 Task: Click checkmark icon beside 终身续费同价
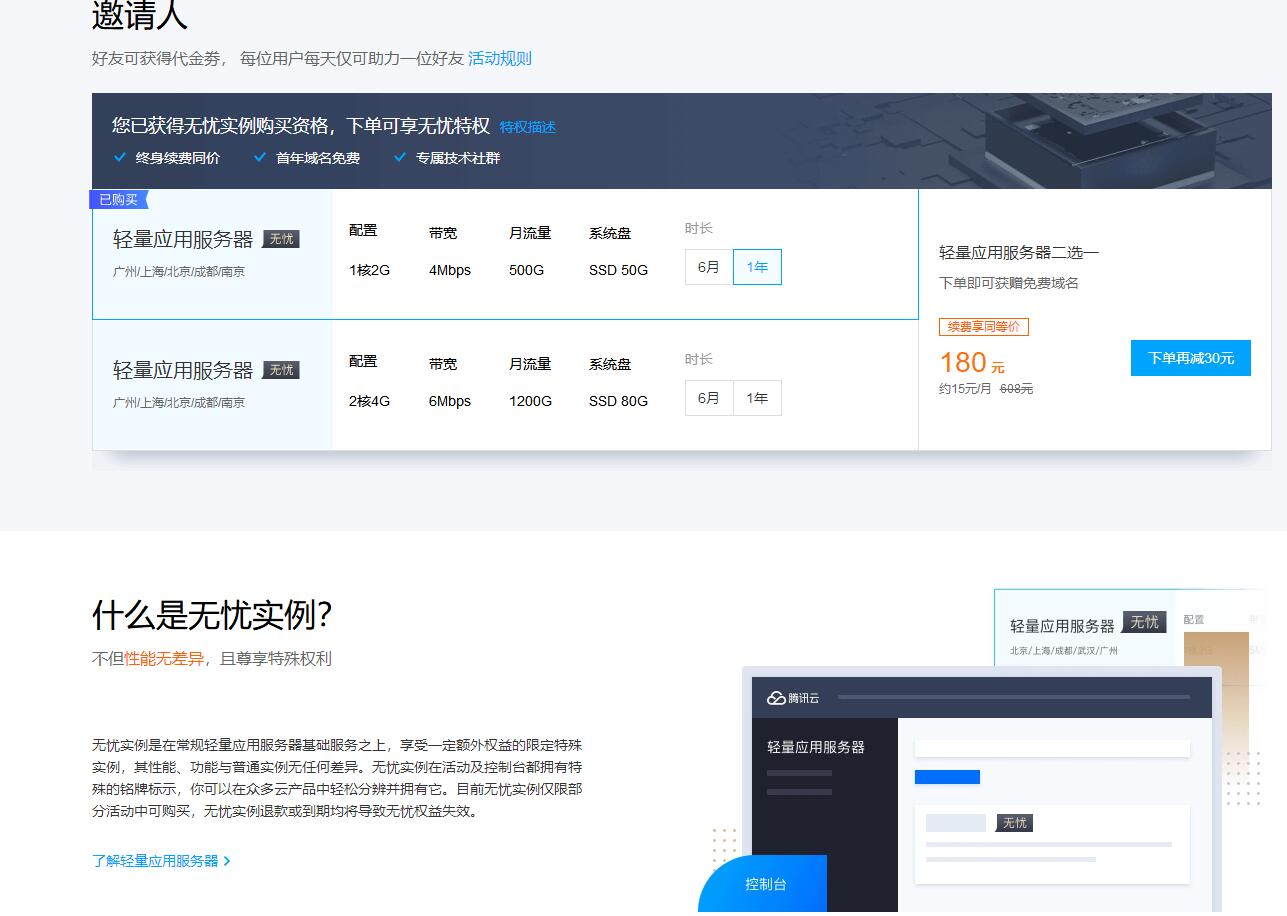click(120, 157)
